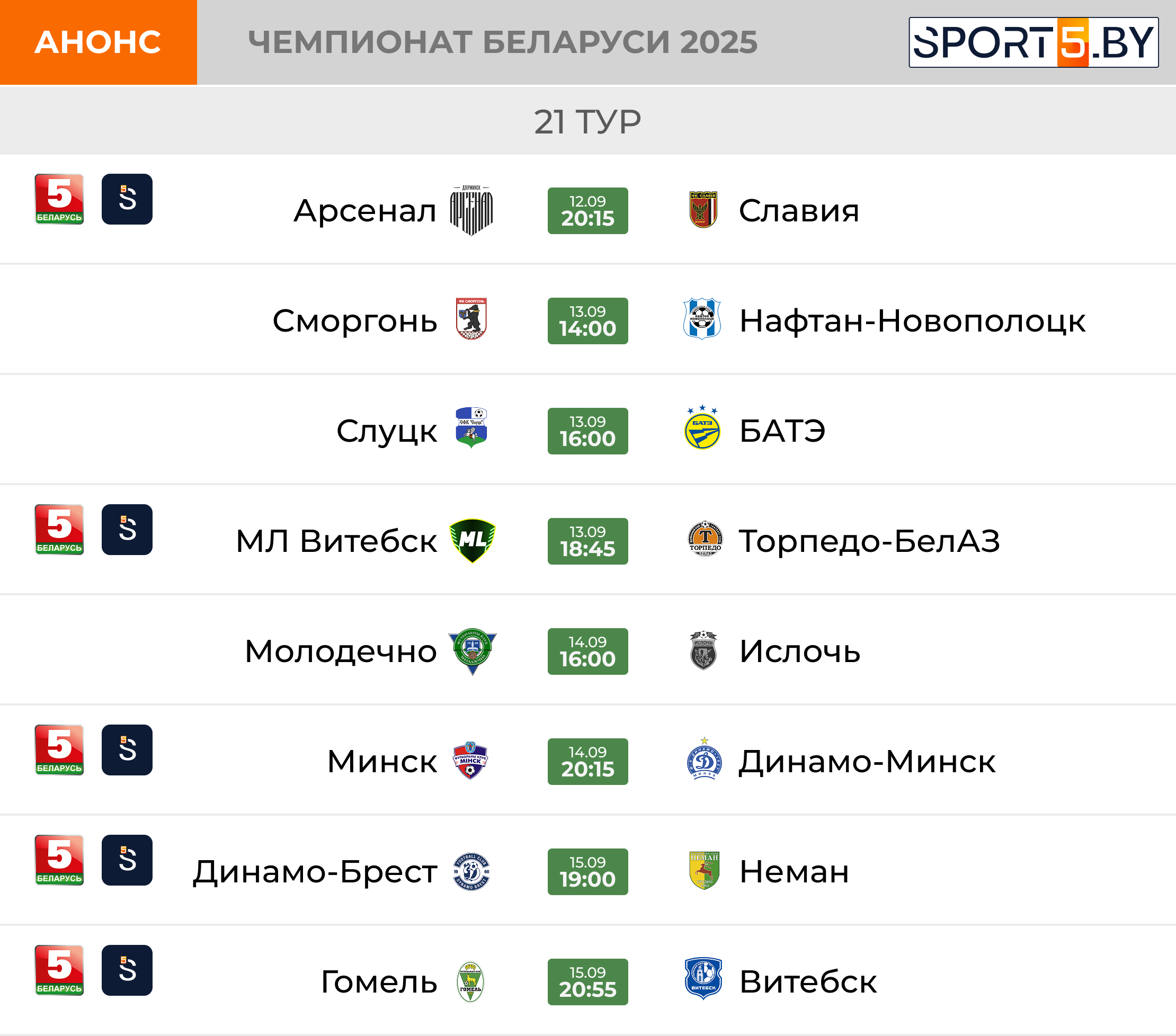The width and height of the screenshot is (1176, 1036).
Task: Click the Динамо-Брест team name
Action: [x=315, y=872]
